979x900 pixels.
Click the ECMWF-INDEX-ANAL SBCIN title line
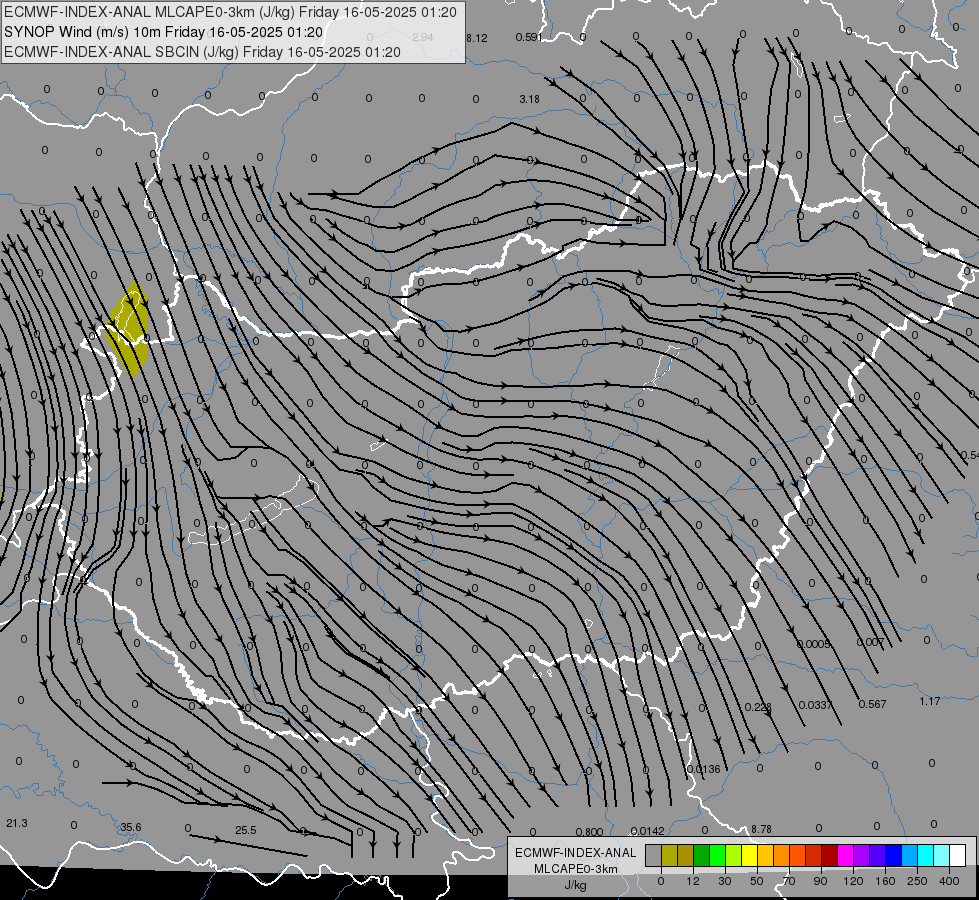[x=202, y=52]
